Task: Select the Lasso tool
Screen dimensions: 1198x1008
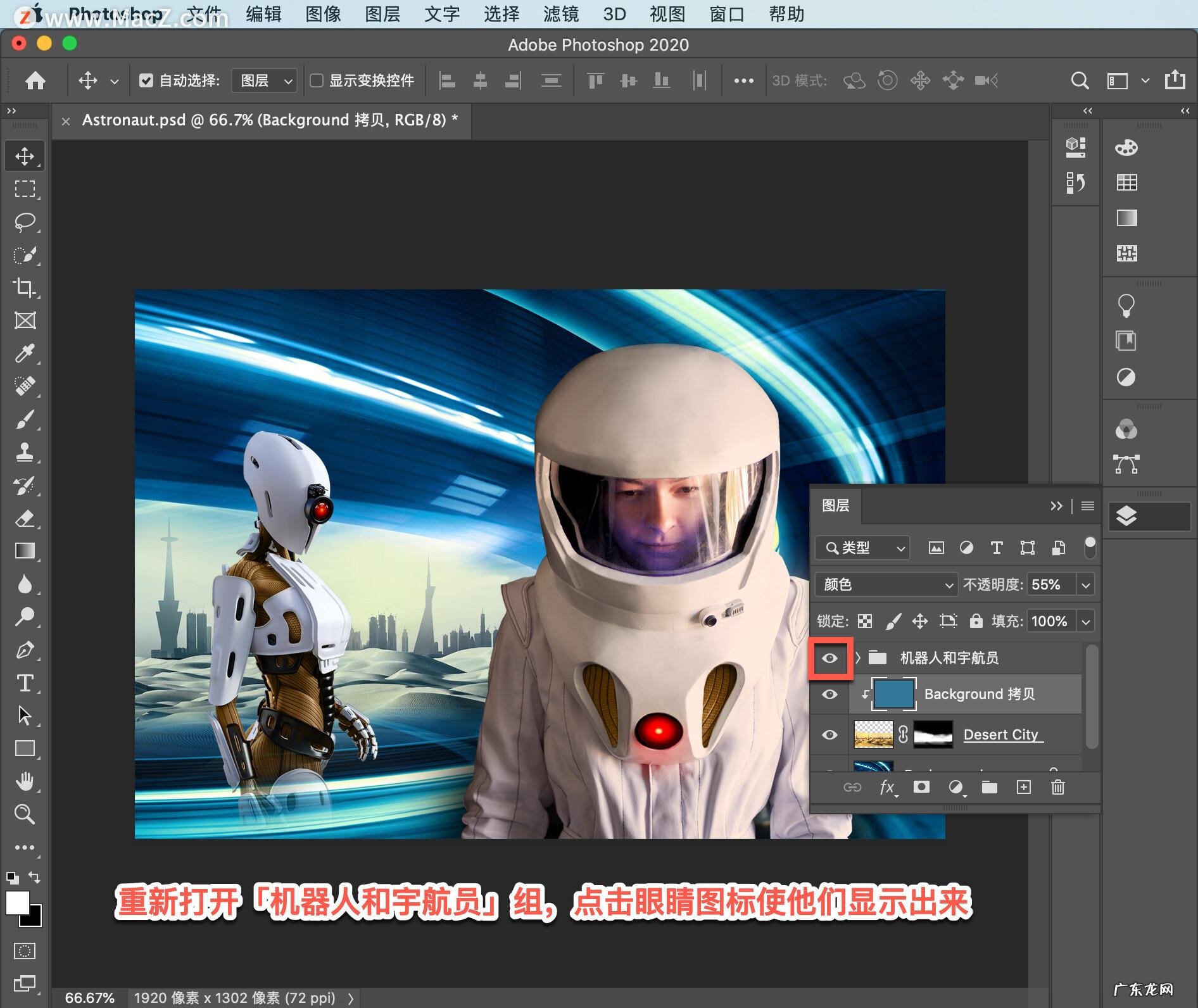Action: click(25, 221)
